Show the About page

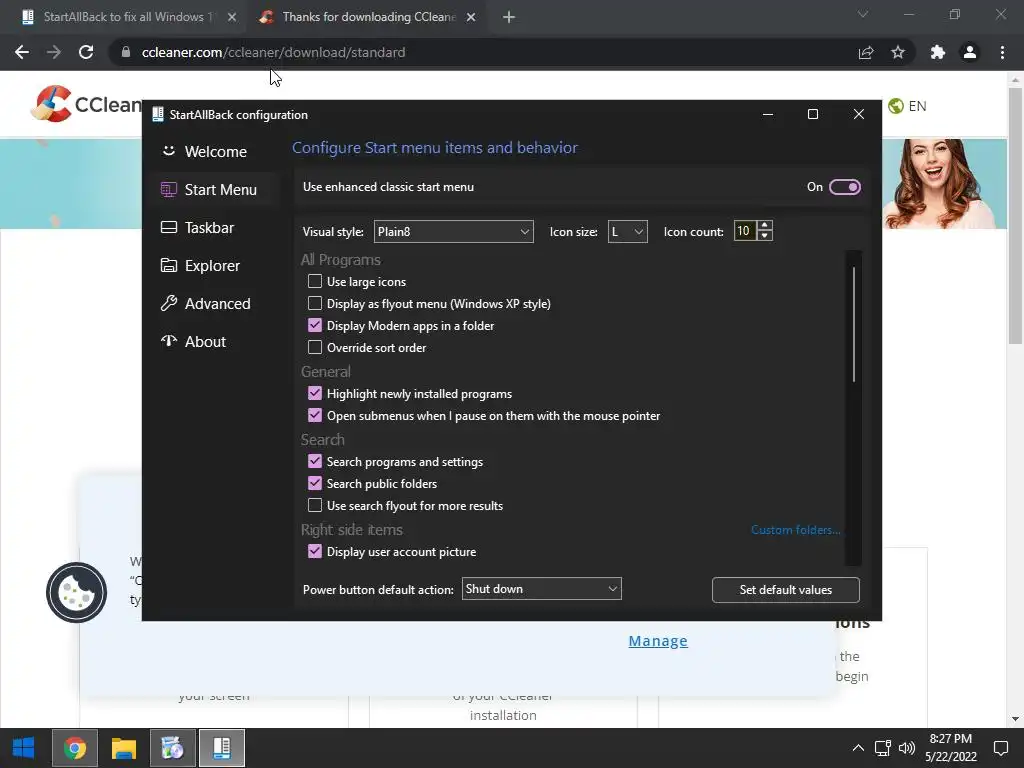tap(205, 342)
